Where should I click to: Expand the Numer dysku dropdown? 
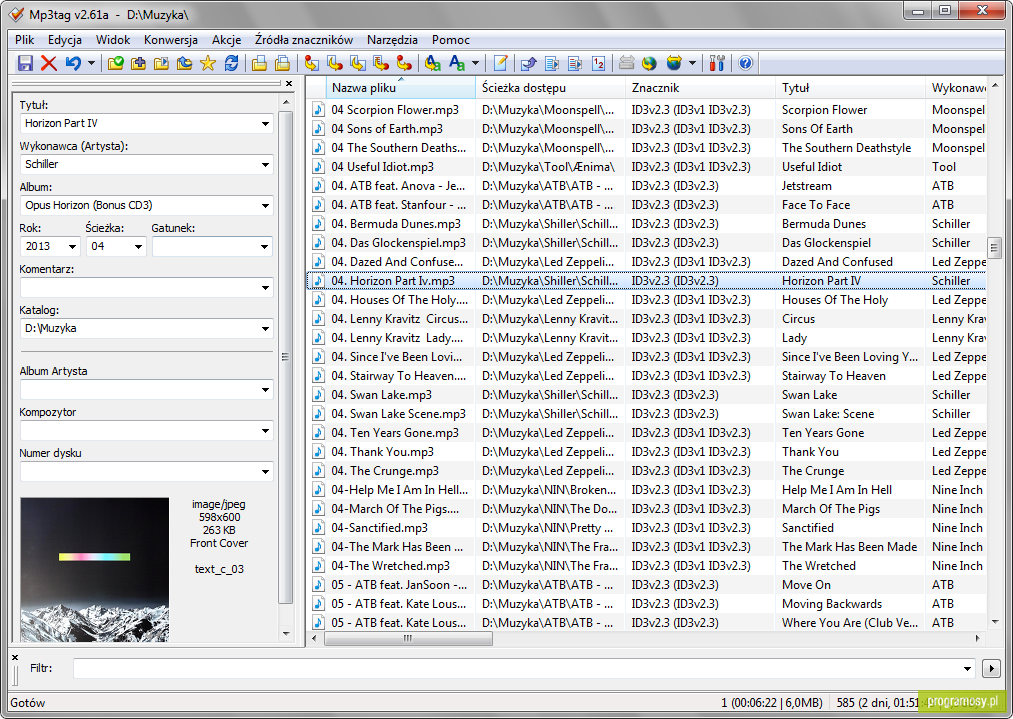tap(265, 472)
